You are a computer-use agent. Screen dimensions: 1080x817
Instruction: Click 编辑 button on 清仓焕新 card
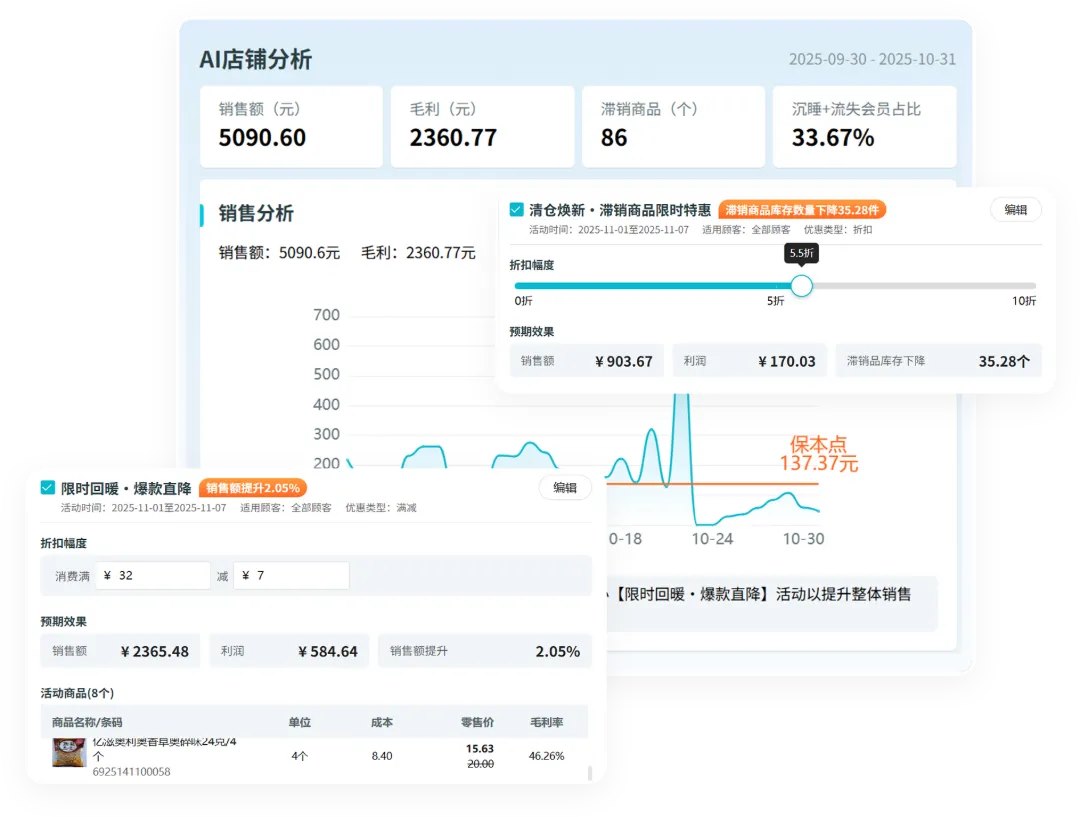click(1015, 209)
